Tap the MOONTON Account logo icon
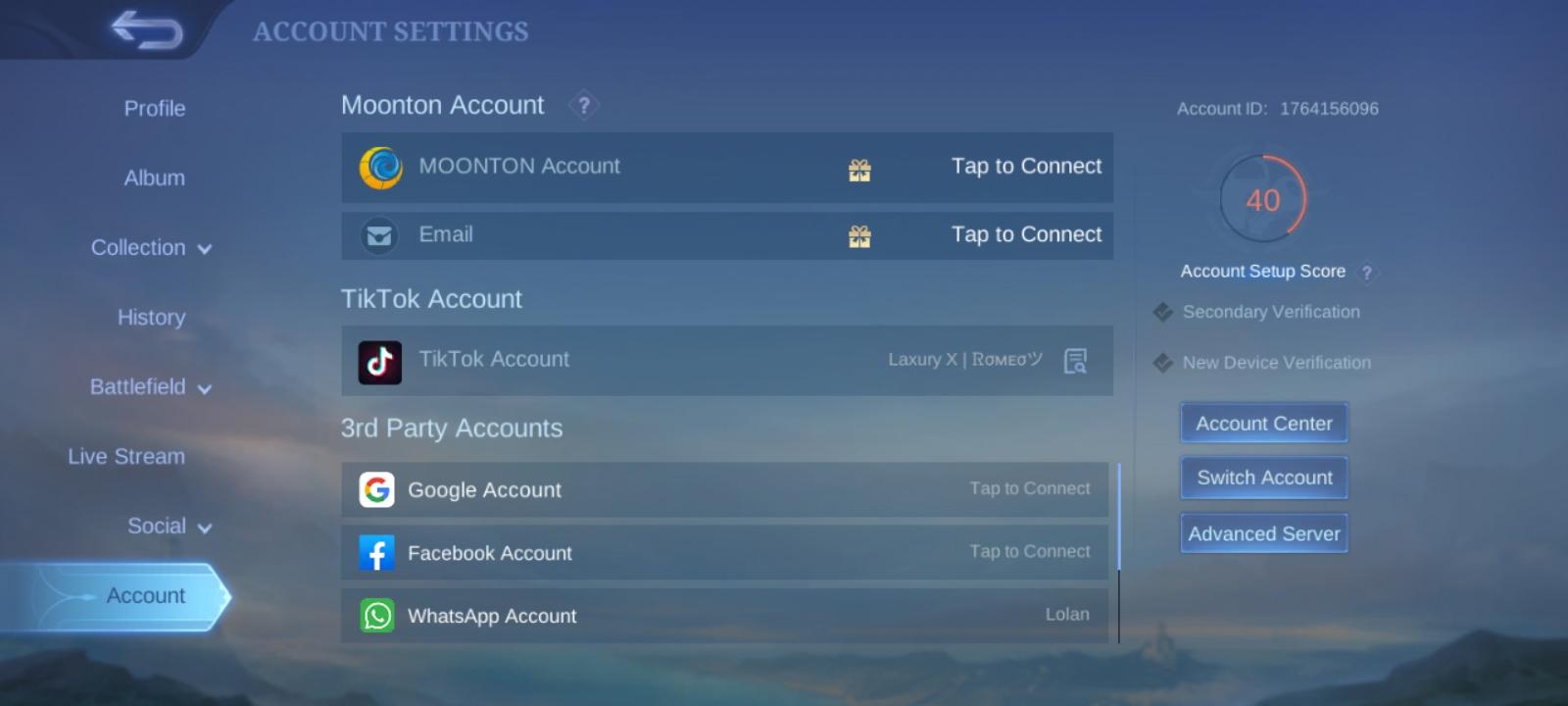The width and height of the screenshot is (1568, 706). (380, 168)
